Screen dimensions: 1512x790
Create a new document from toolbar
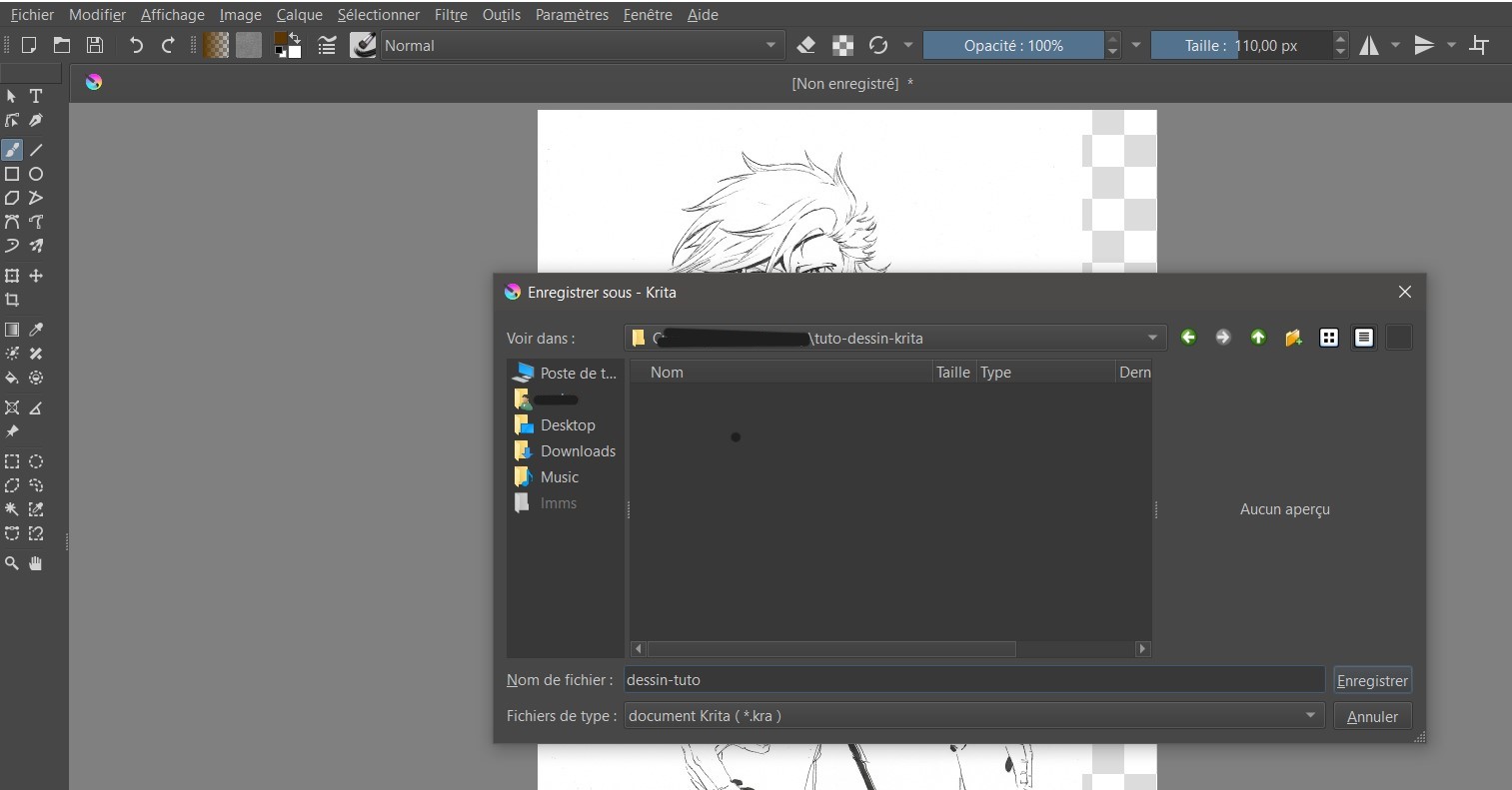[x=29, y=45]
